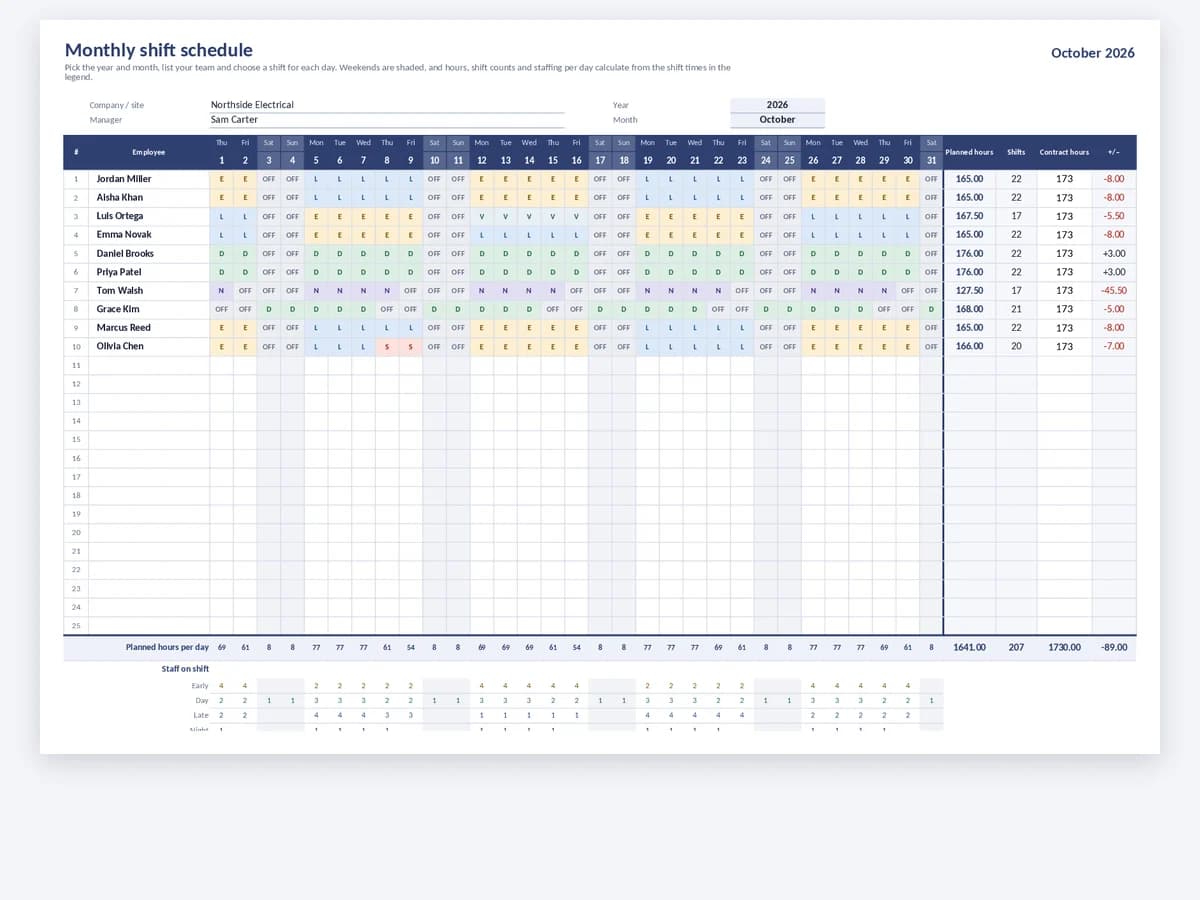Select Olivia Chen's shift count 20
This screenshot has width=1200, height=900.
click(x=1016, y=346)
